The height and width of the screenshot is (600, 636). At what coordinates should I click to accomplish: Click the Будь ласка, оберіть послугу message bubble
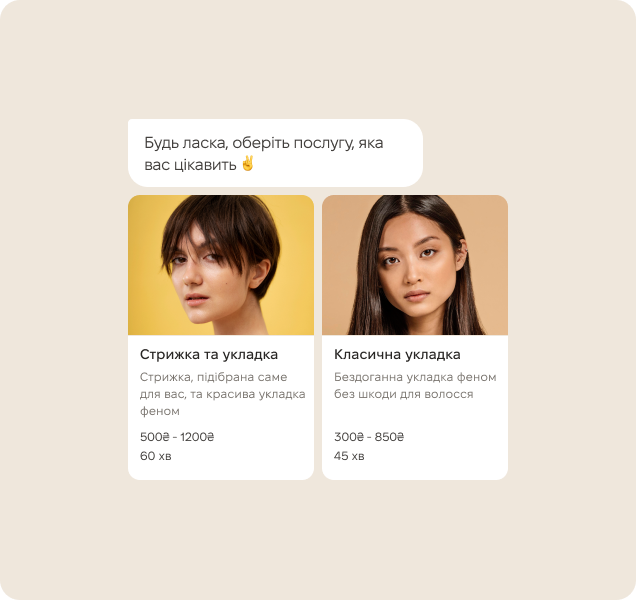[275, 153]
